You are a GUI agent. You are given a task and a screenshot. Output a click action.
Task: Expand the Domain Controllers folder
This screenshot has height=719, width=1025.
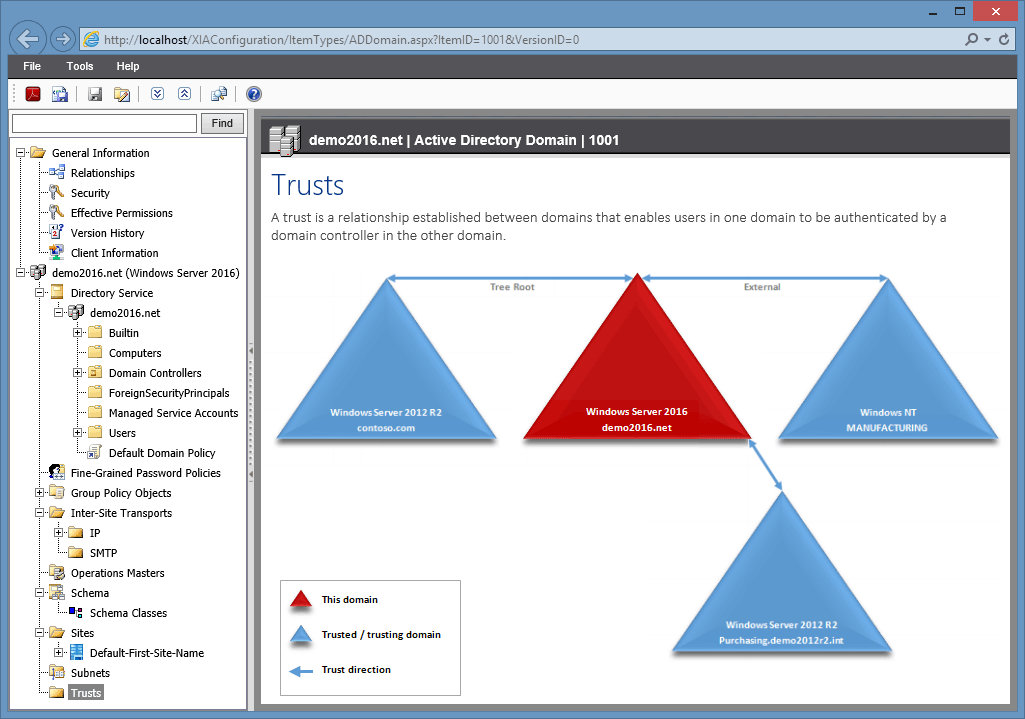pyautogui.click(x=77, y=373)
